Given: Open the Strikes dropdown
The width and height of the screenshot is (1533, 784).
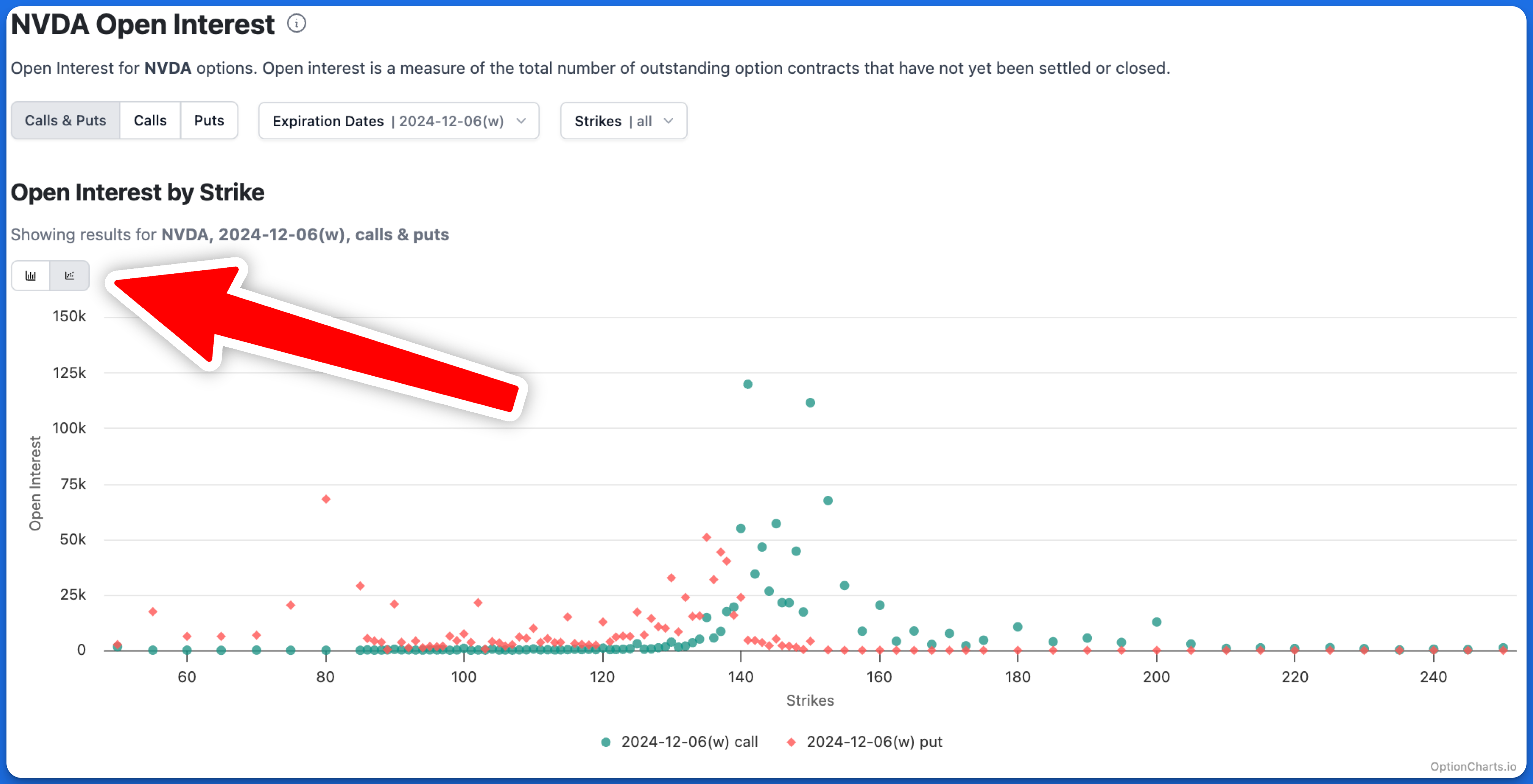Looking at the screenshot, I should tap(624, 121).
